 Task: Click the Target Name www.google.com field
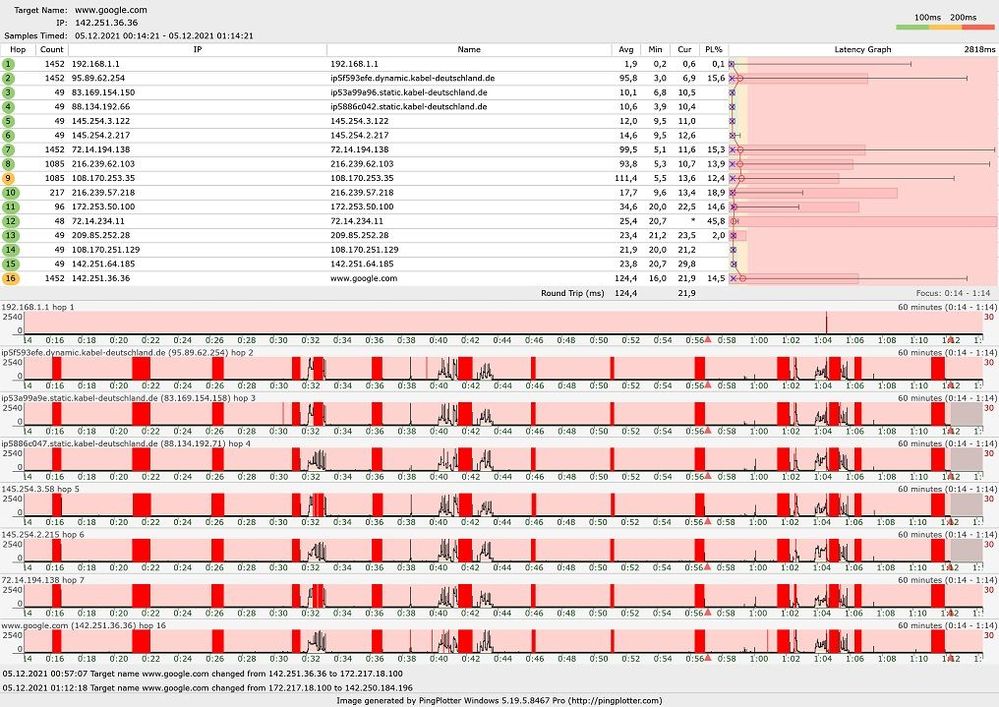111,10
